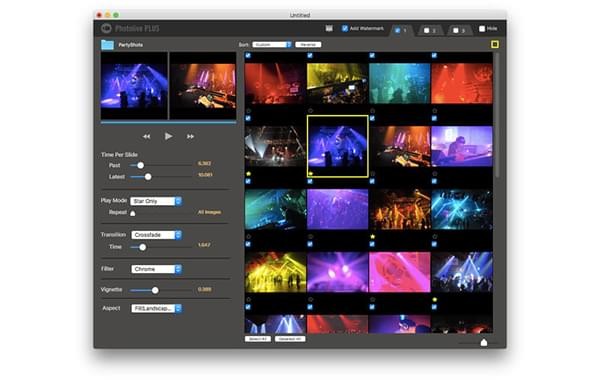Click the filmstrip icon beside Add Watermark
This screenshot has height=380, width=600.
click(329, 28)
